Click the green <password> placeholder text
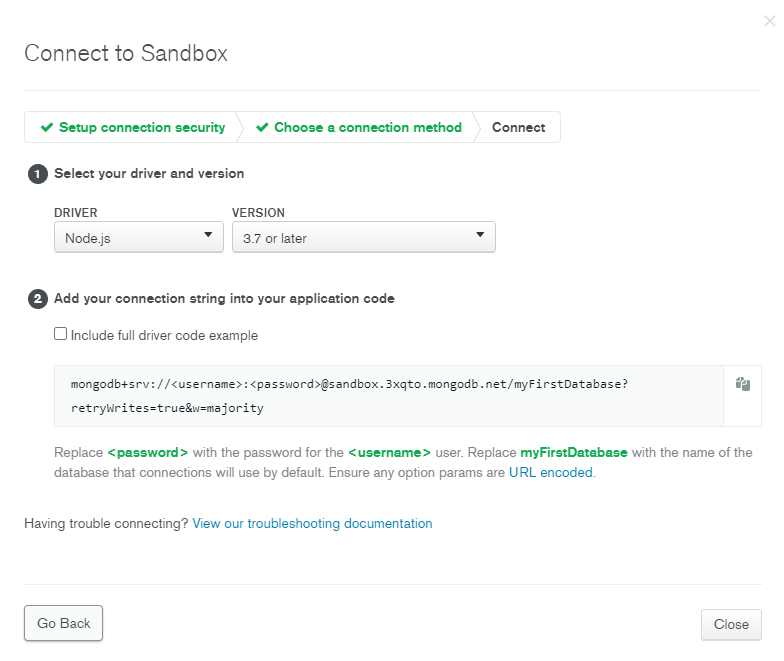Screen dimensions: 784x661 tap(148, 453)
